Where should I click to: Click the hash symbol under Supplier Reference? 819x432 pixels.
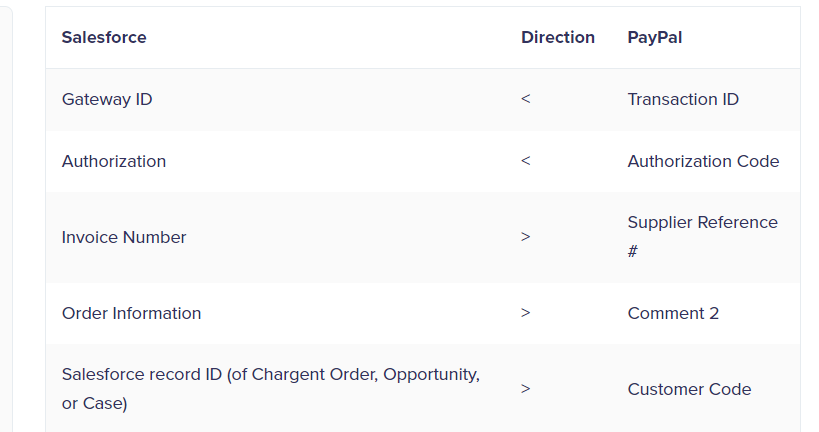(x=633, y=251)
